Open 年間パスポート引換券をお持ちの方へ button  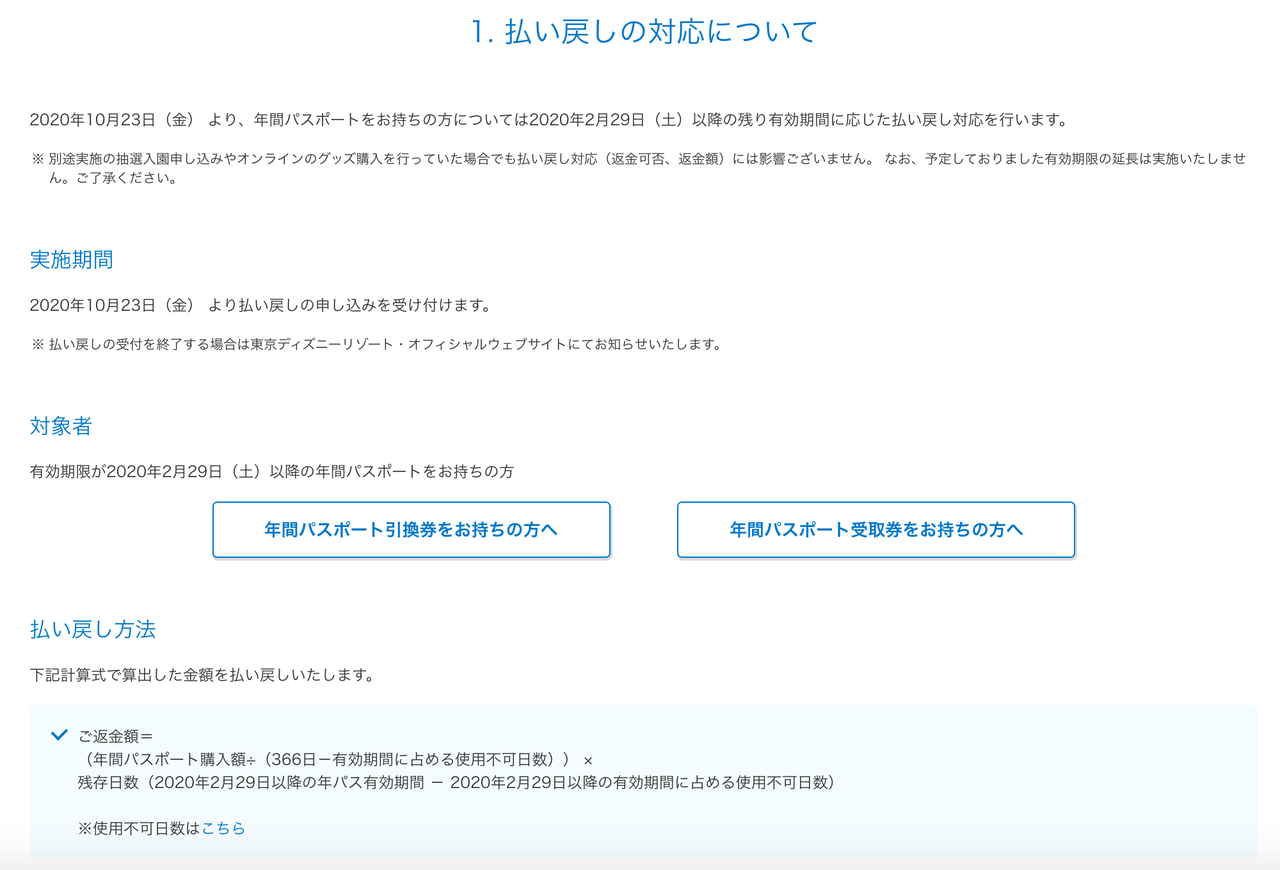(x=411, y=529)
